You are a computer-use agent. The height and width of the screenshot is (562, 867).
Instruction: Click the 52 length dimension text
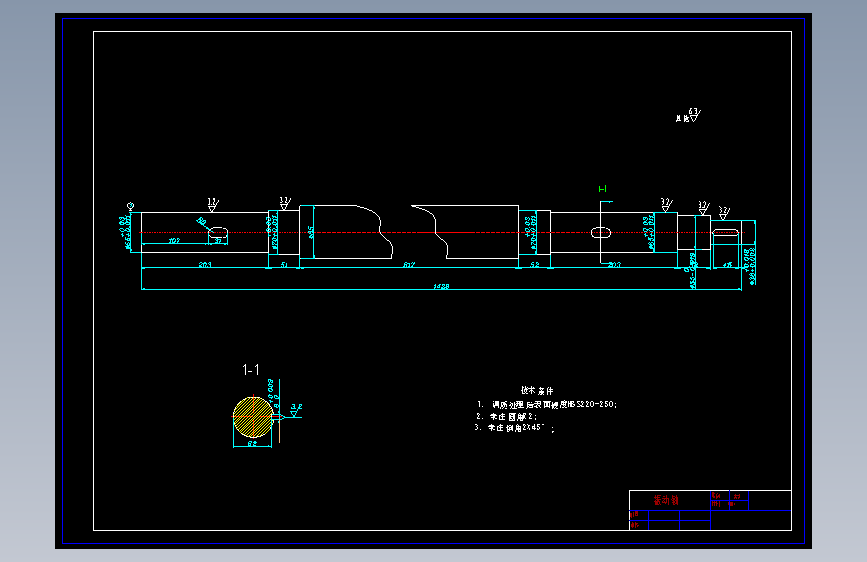click(535, 265)
